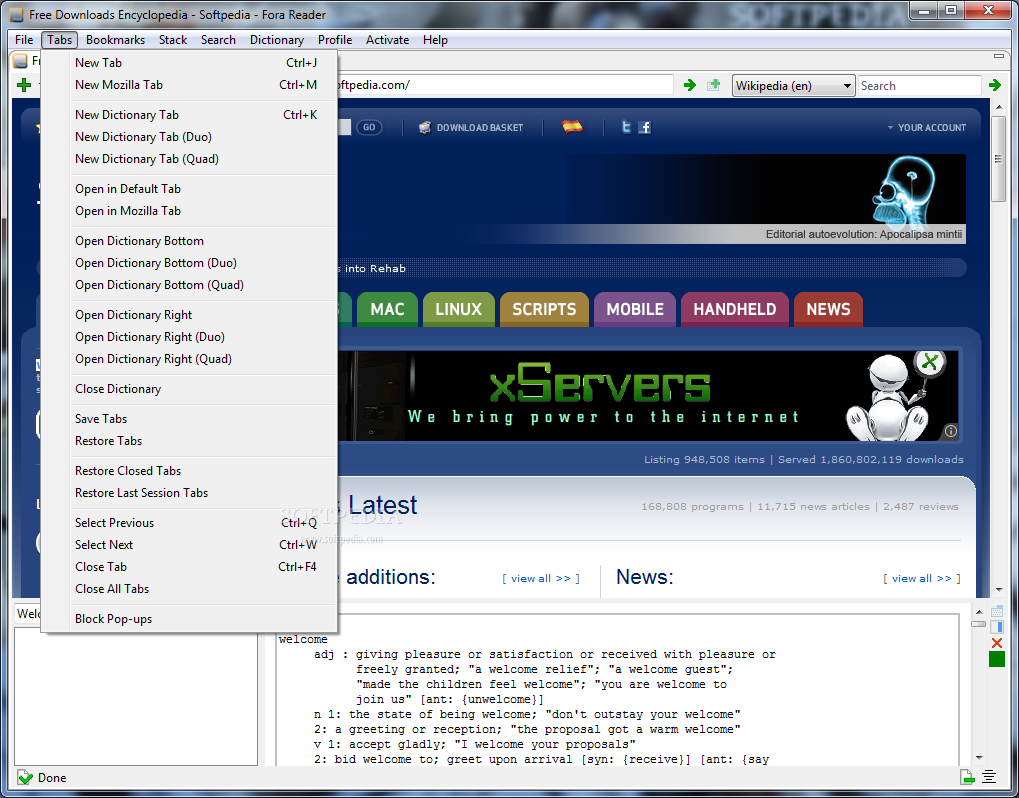Click the keyboard grid icon atop the dictionary sidebar
This screenshot has height=798, width=1019.
pyautogui.click(x=996, y=611)
